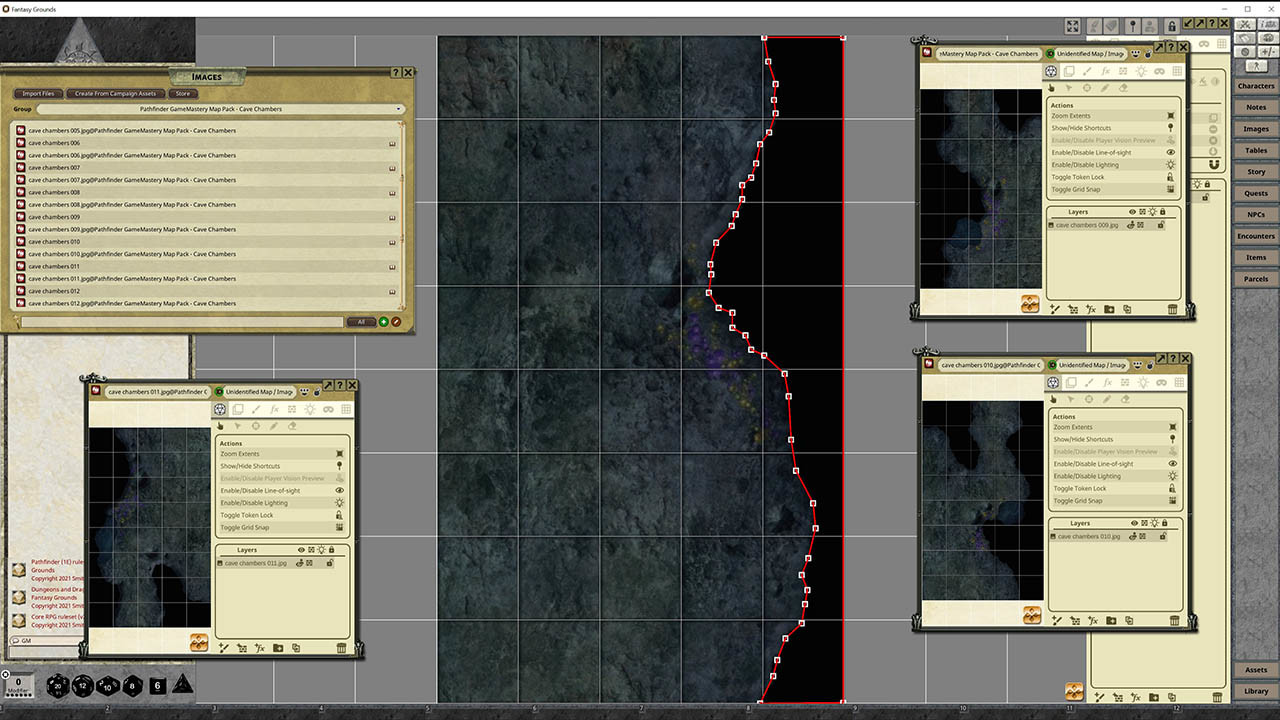Image resolution: width=1280 pixels, height=720 pixels.
Task: Switch to the layers mode in the map toolbar
Action: 1069,71
